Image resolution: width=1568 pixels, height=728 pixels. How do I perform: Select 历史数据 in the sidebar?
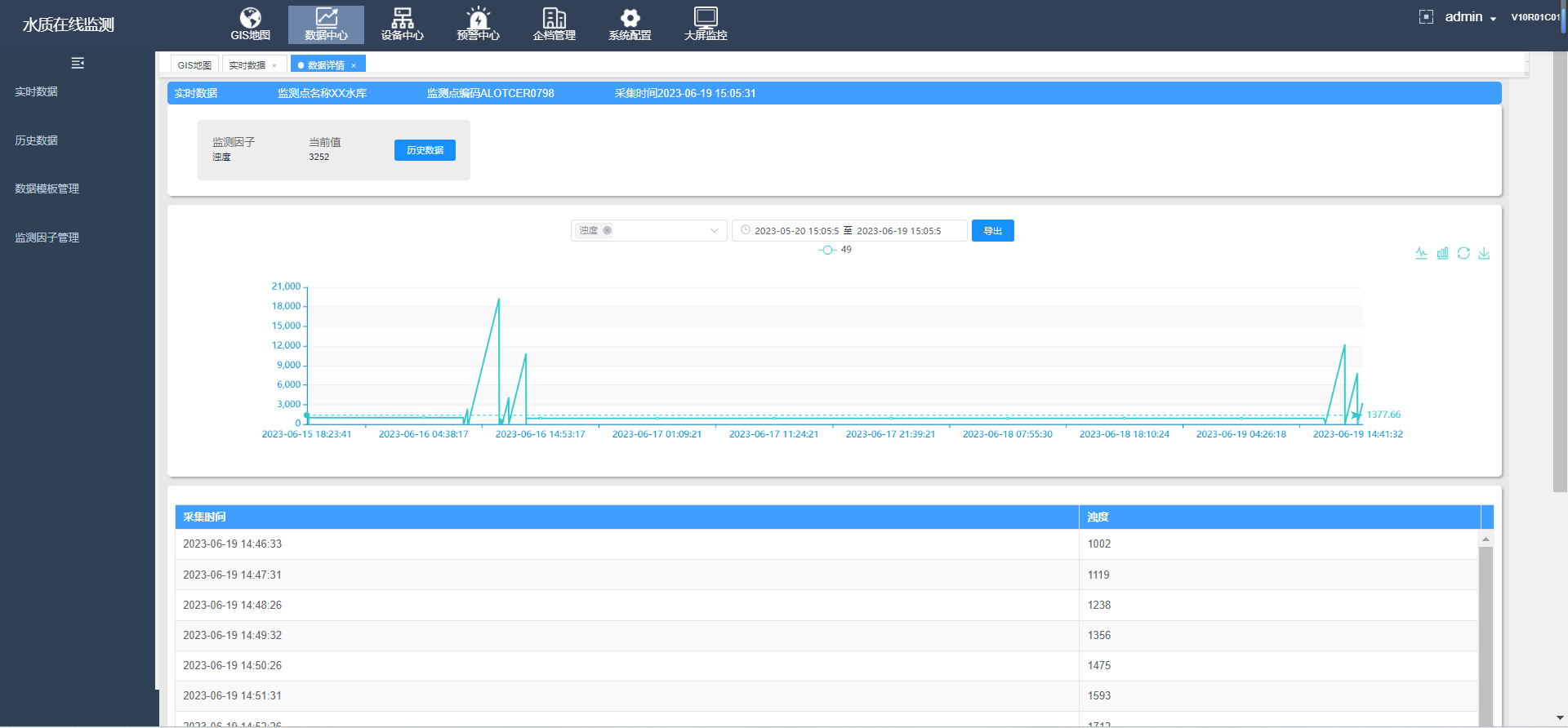[37, 140]
